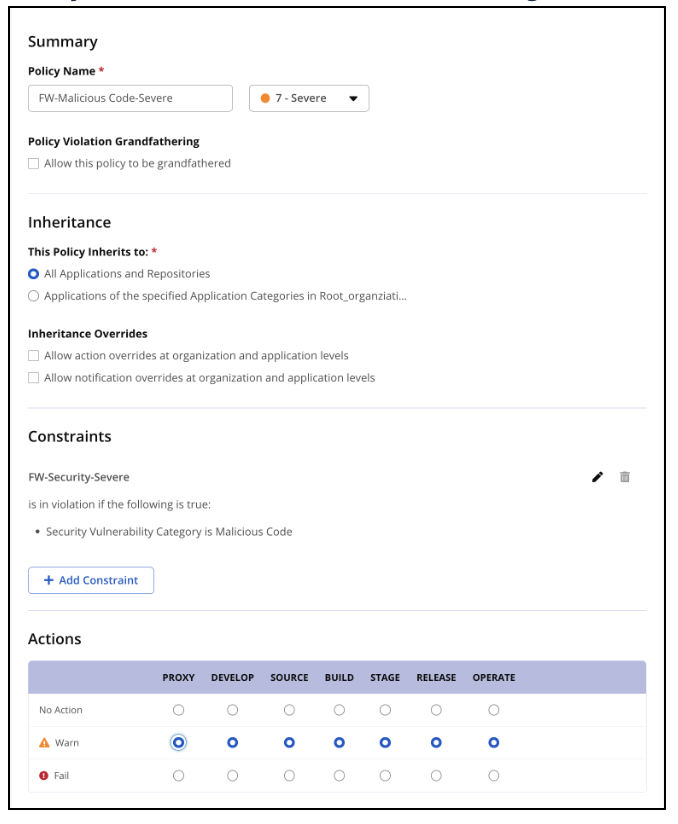Select Applications of specified Application Categories radio
This screenshot has height=824, width=678.
(34, 296)
